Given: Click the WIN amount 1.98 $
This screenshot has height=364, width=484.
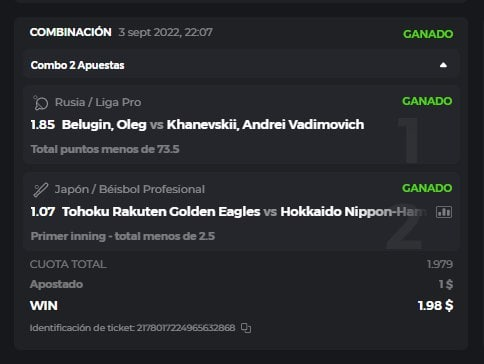Looking at the screenshot, I should pyautogui.click(x=435, y=306).
